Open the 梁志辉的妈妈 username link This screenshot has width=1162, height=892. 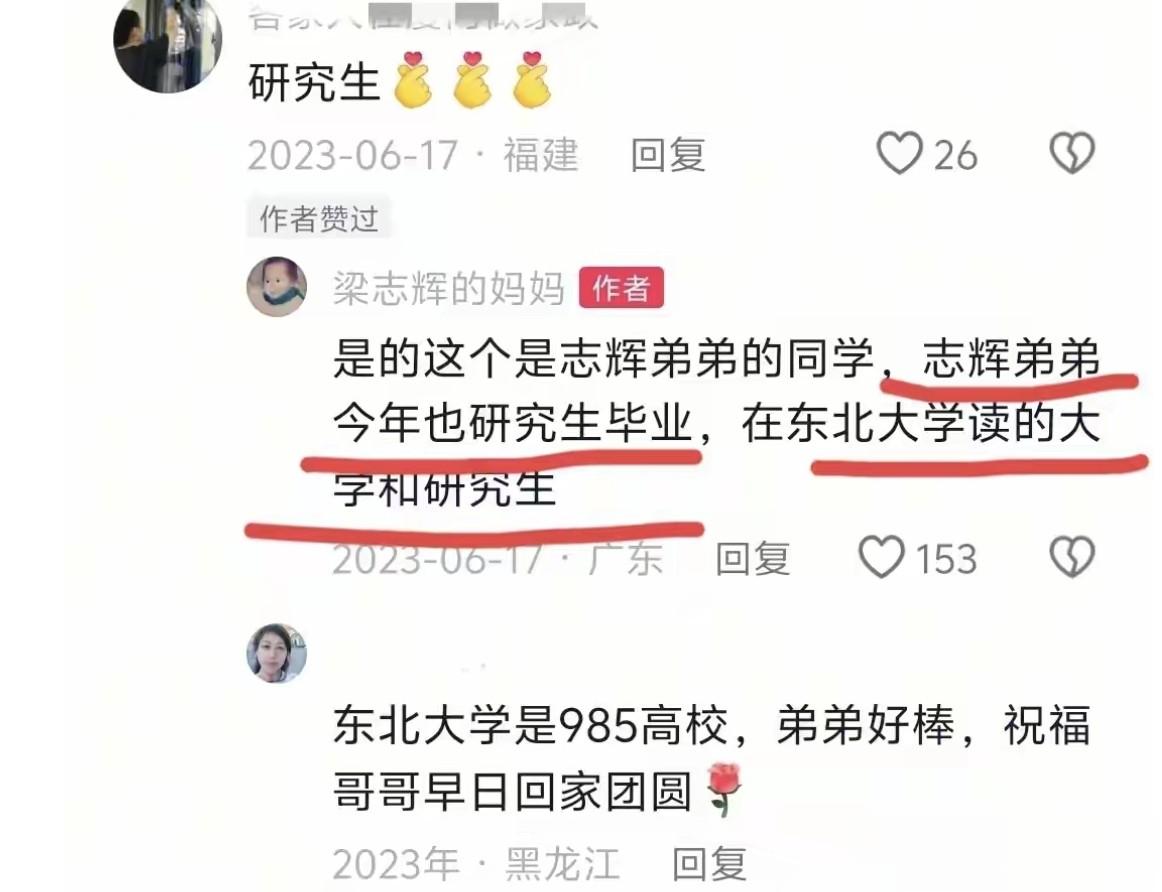pyautogui.click(x=448, y=288)
